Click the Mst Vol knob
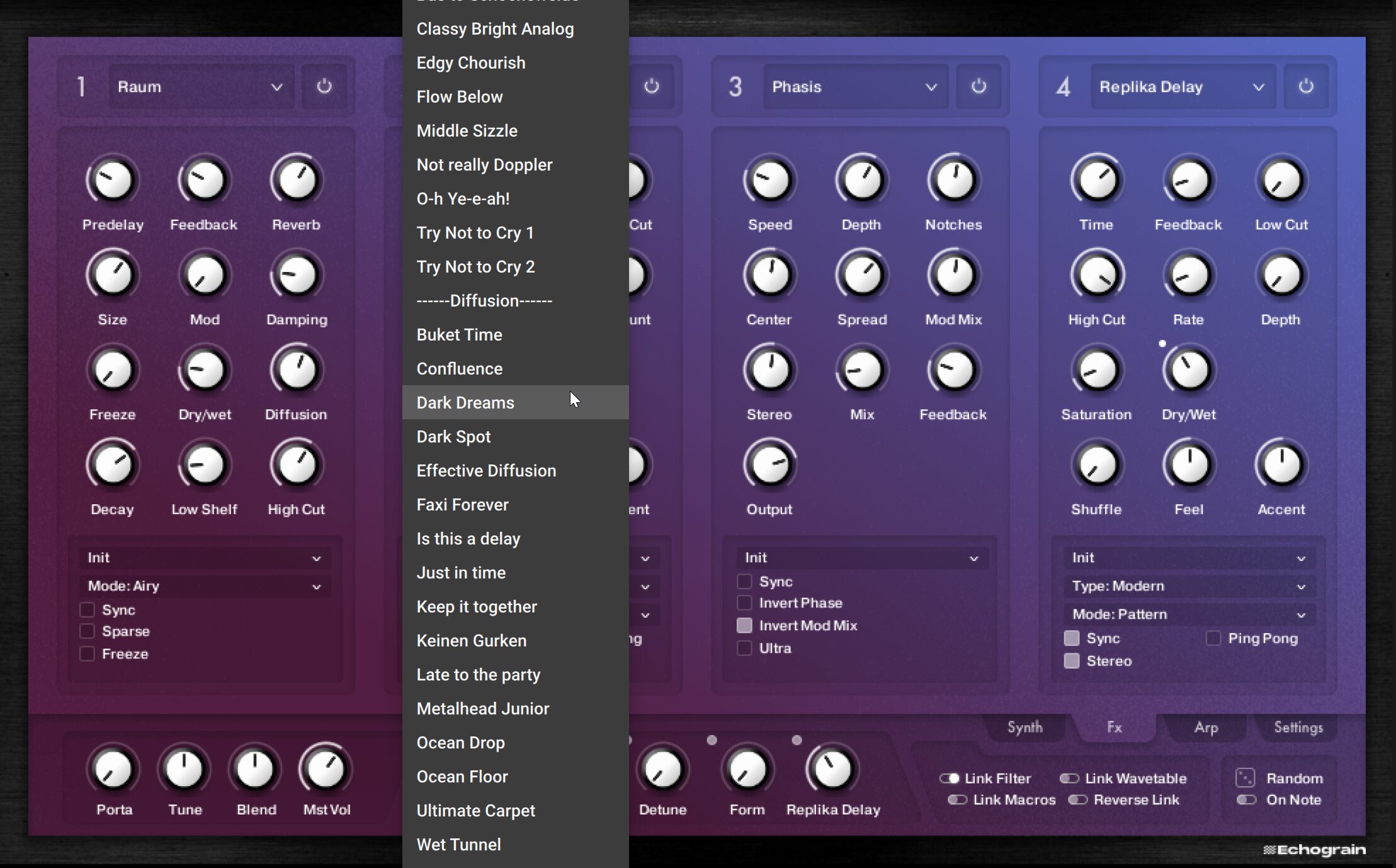Viewport: 1396px width, 868px height. click(x=326, y=769)
